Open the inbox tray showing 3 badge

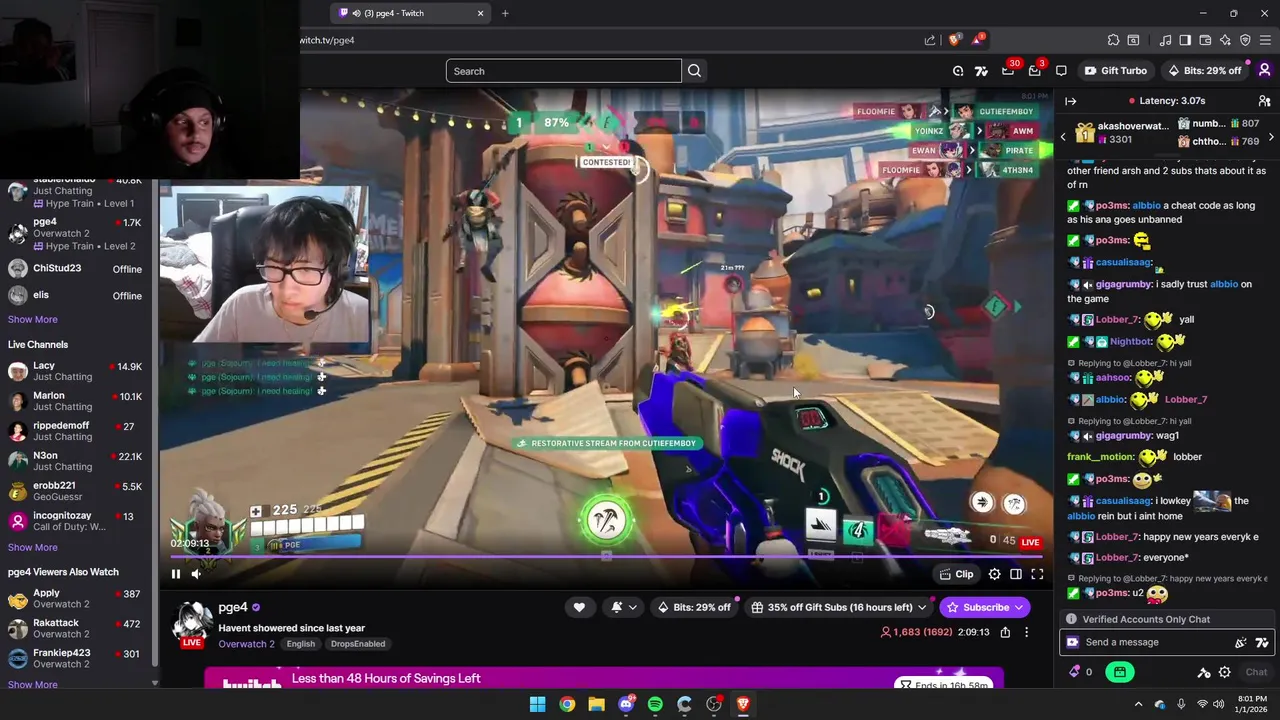click(1035, 70)
